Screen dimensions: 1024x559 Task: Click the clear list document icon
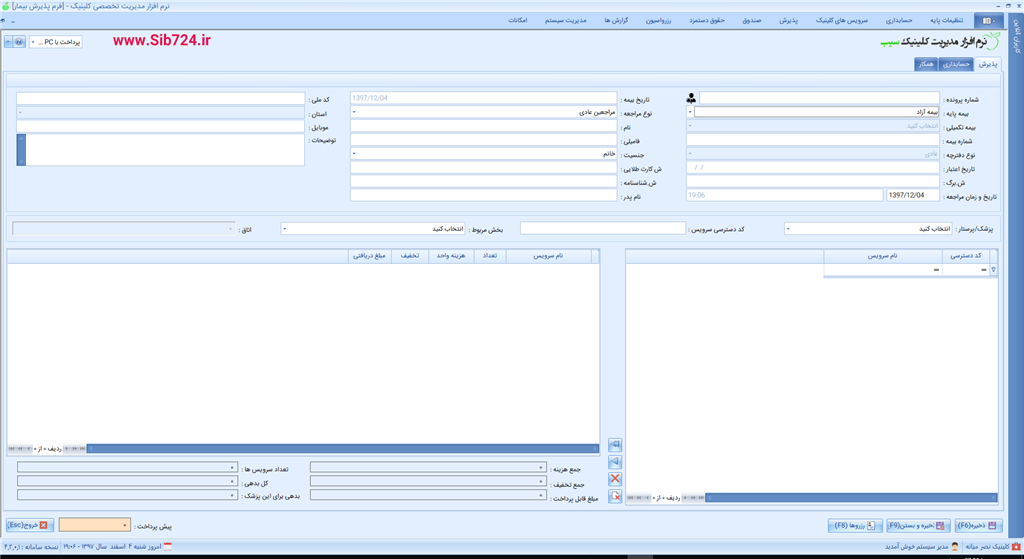click(615, 496)
